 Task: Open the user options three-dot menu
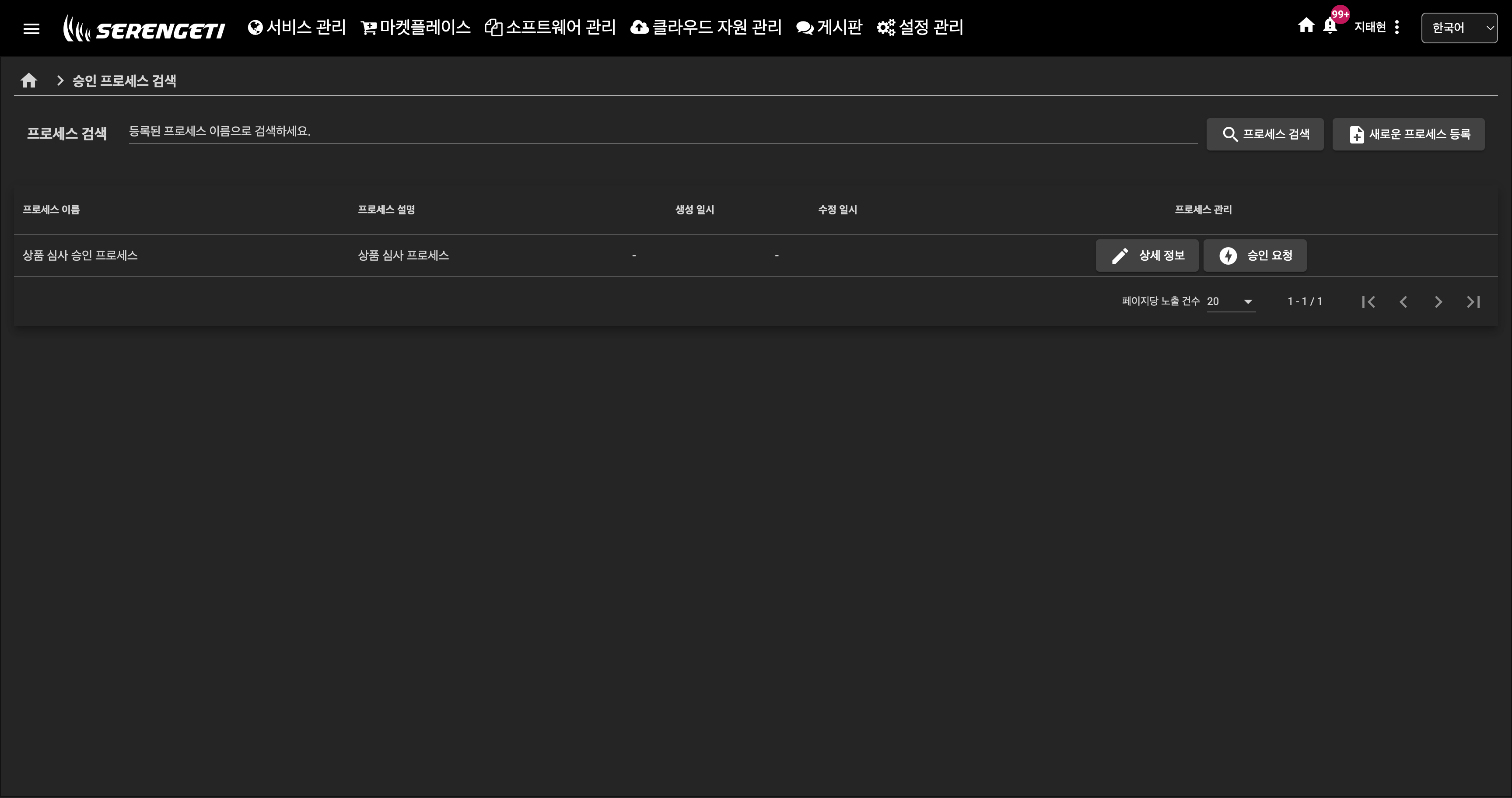[1397, 27]
